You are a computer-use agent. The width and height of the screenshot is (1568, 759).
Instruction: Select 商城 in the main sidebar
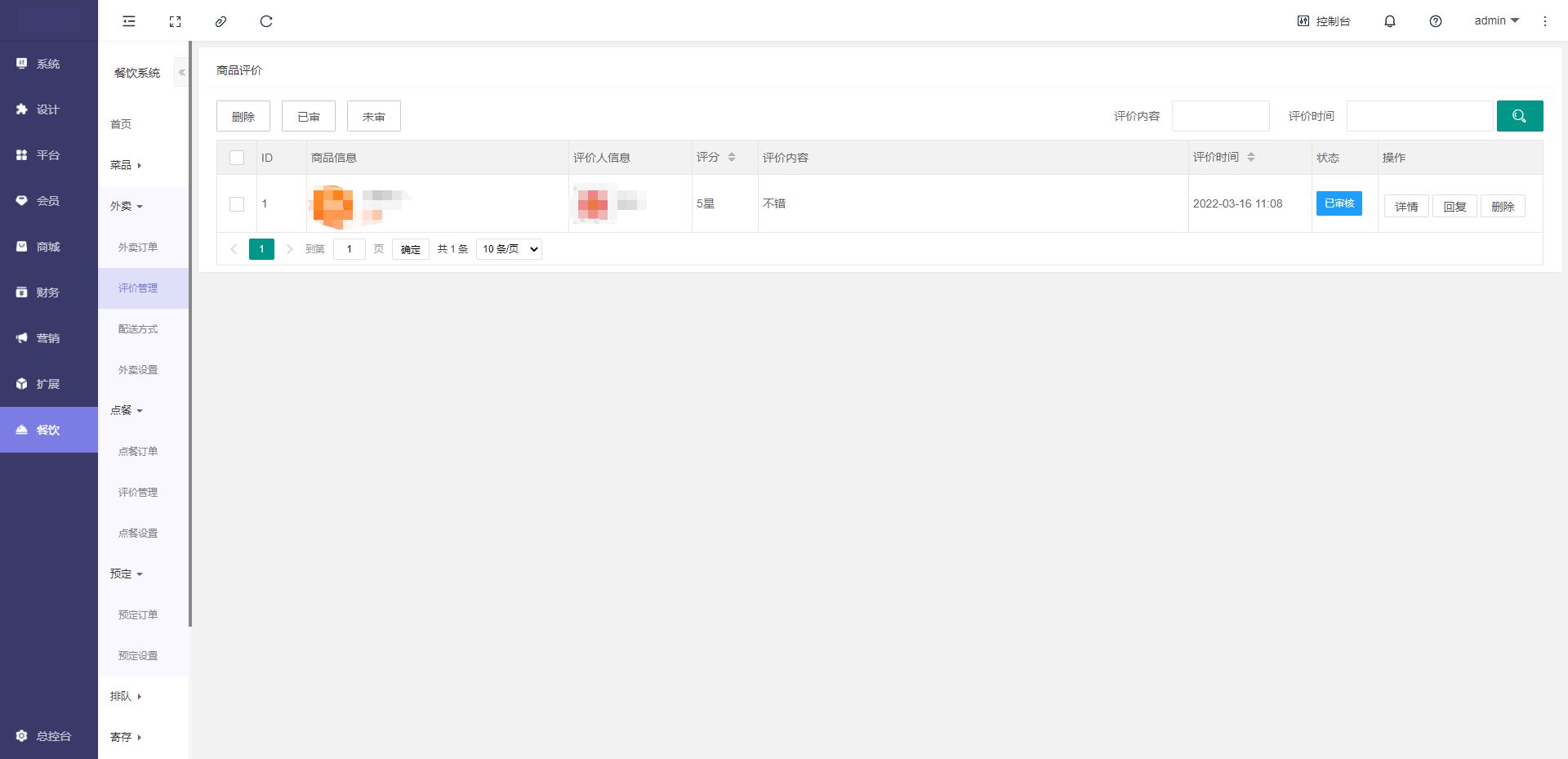tap(48, 247)
